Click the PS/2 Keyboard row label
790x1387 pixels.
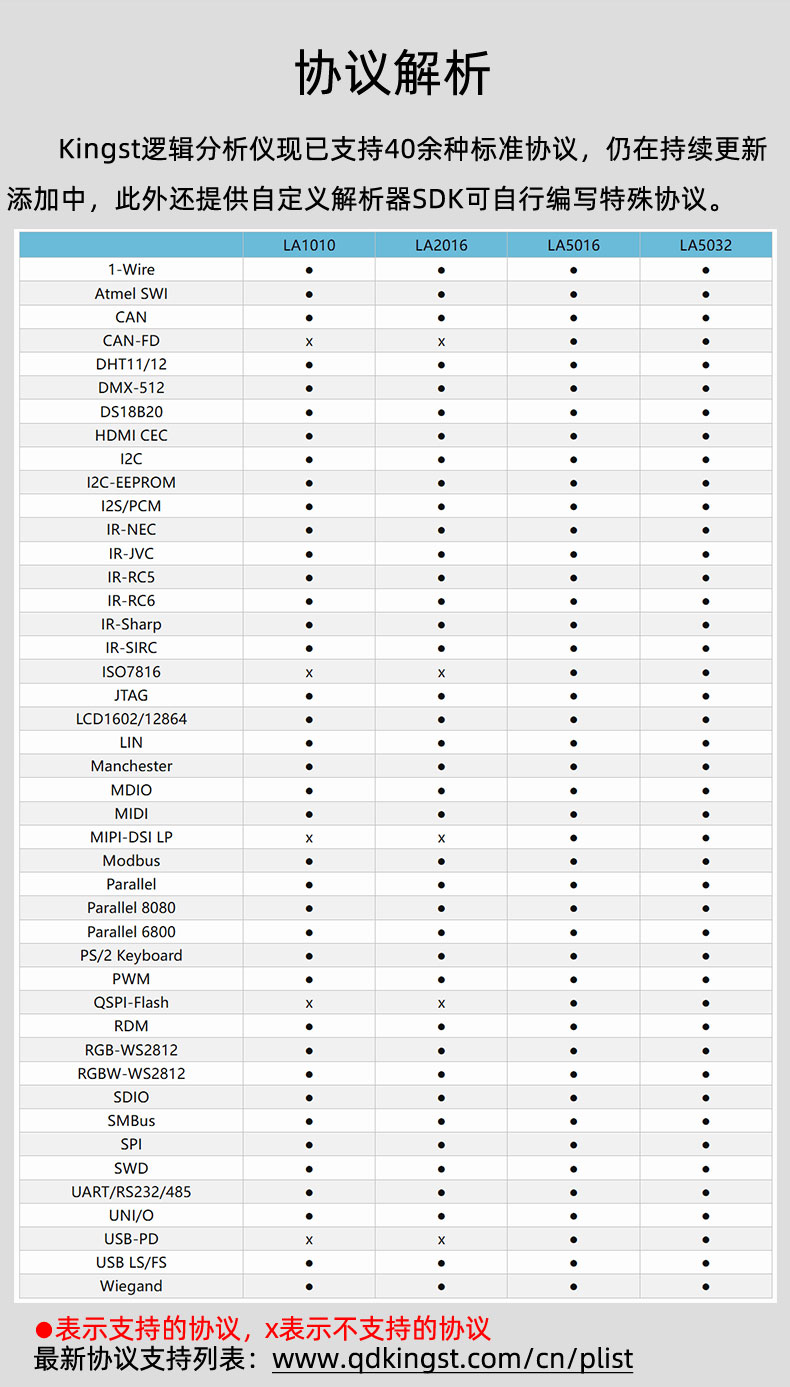[x=131, y=956]
